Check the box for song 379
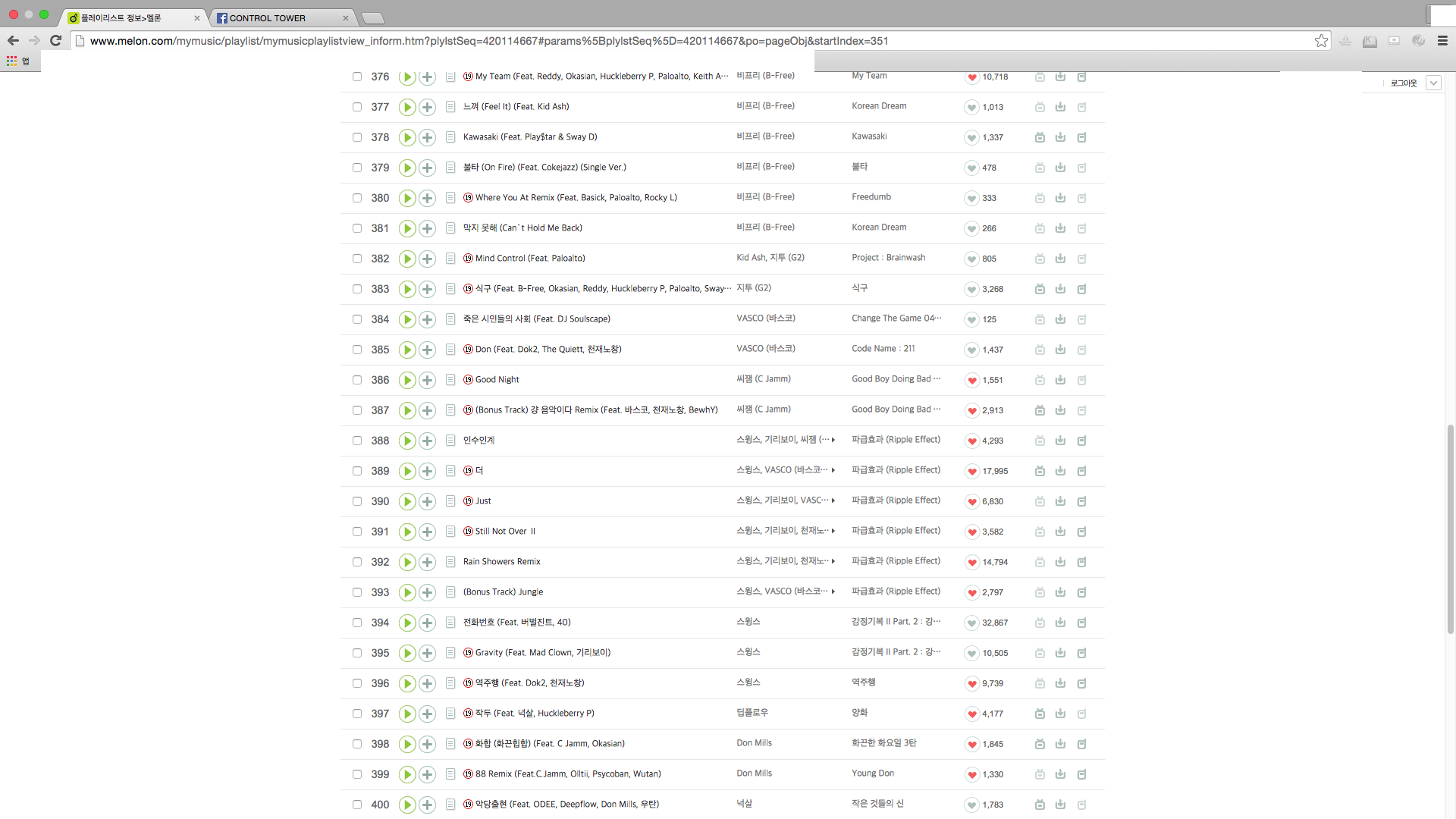 pyautogui.click(x=356, y=168)
